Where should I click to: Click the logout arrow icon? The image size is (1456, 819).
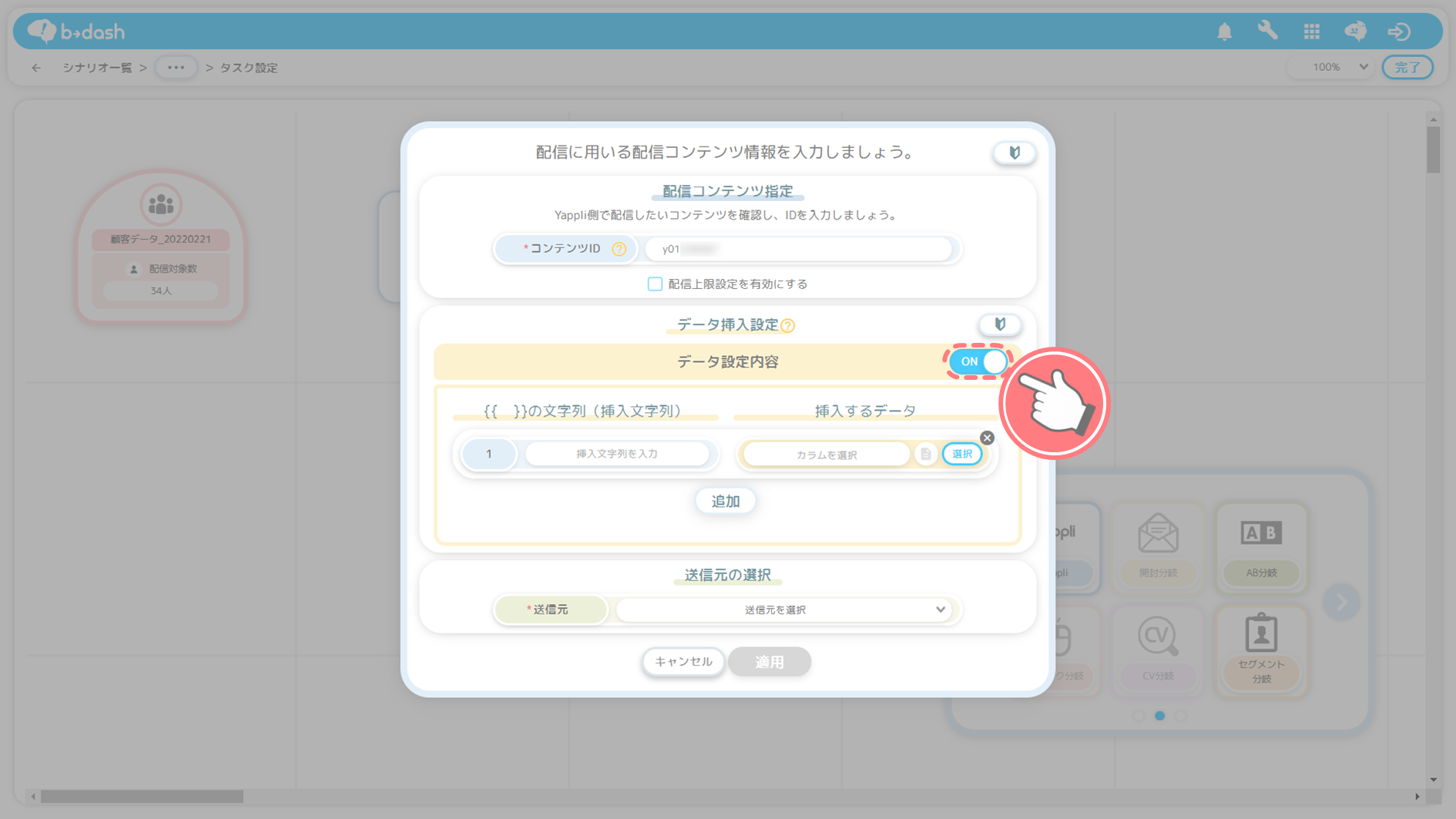1399,32
